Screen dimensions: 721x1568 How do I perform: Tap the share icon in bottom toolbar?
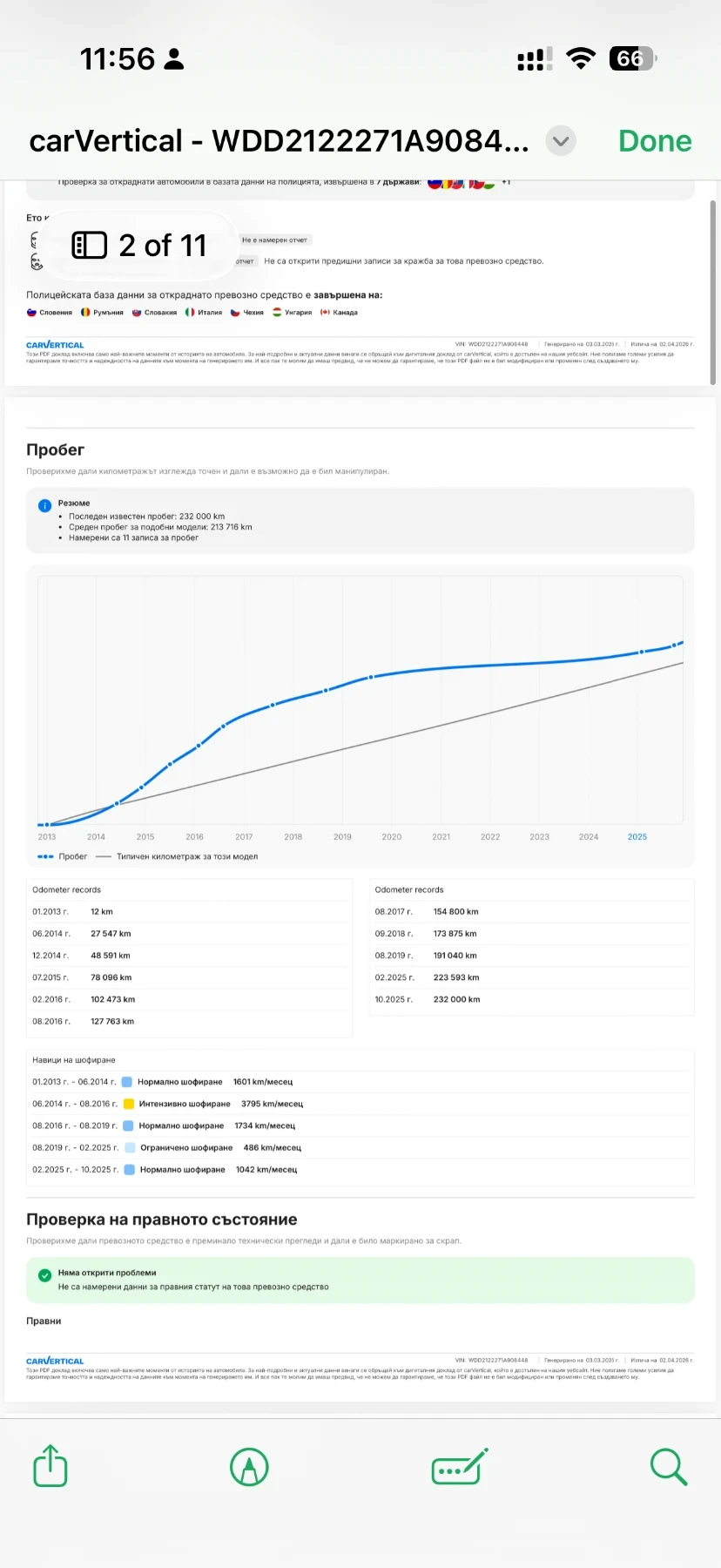[x=51, y=1466]
